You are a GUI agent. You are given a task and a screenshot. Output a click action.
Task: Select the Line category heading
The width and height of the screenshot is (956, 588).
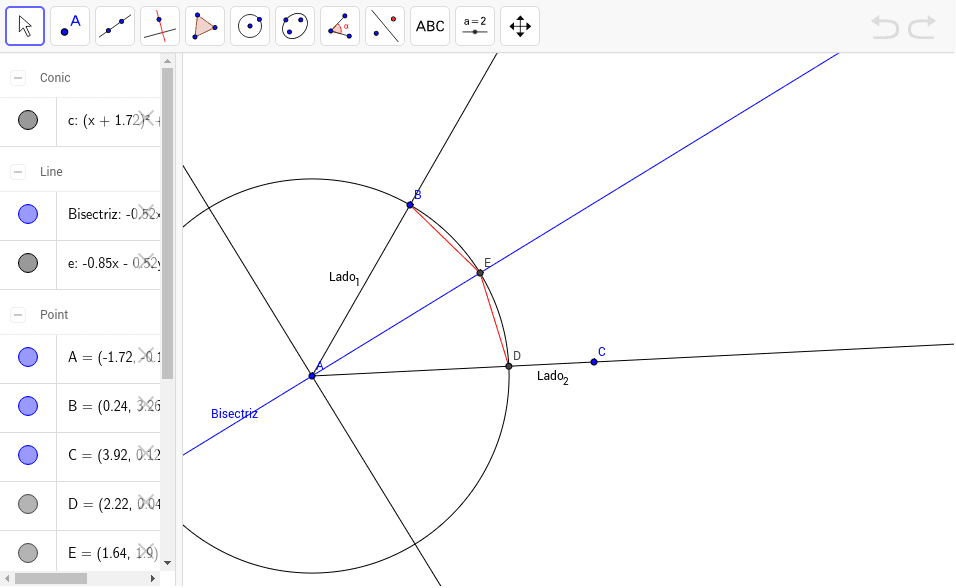(51, 171)
